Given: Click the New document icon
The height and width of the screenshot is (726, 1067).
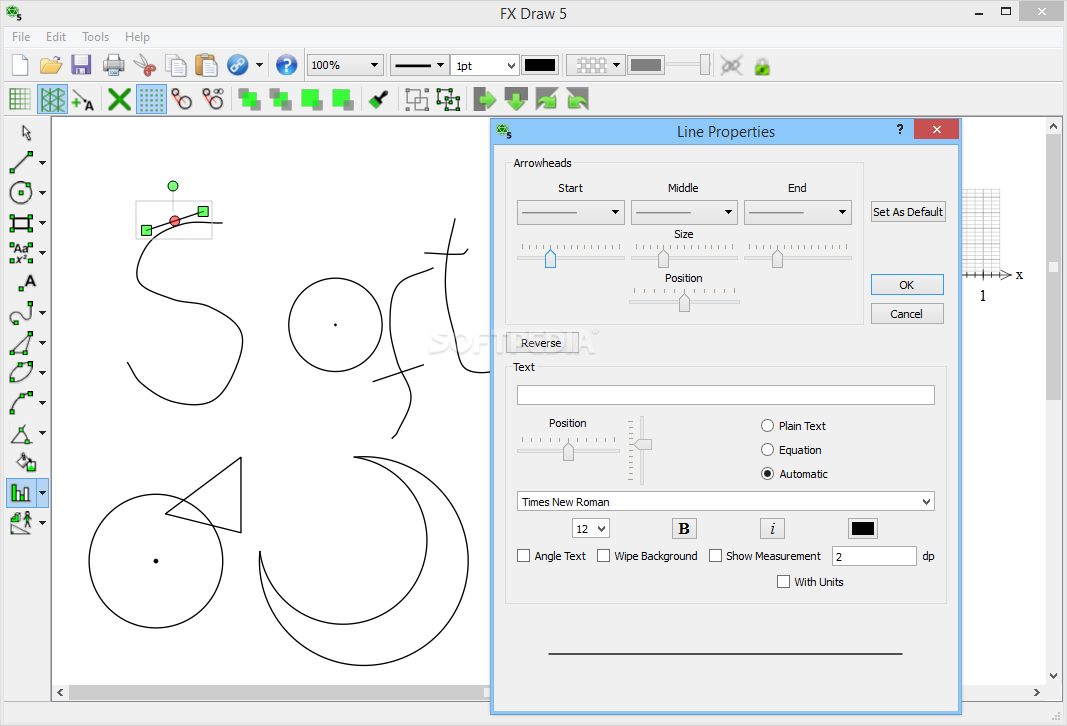Looking at the screenshot, I should point(20,65).
